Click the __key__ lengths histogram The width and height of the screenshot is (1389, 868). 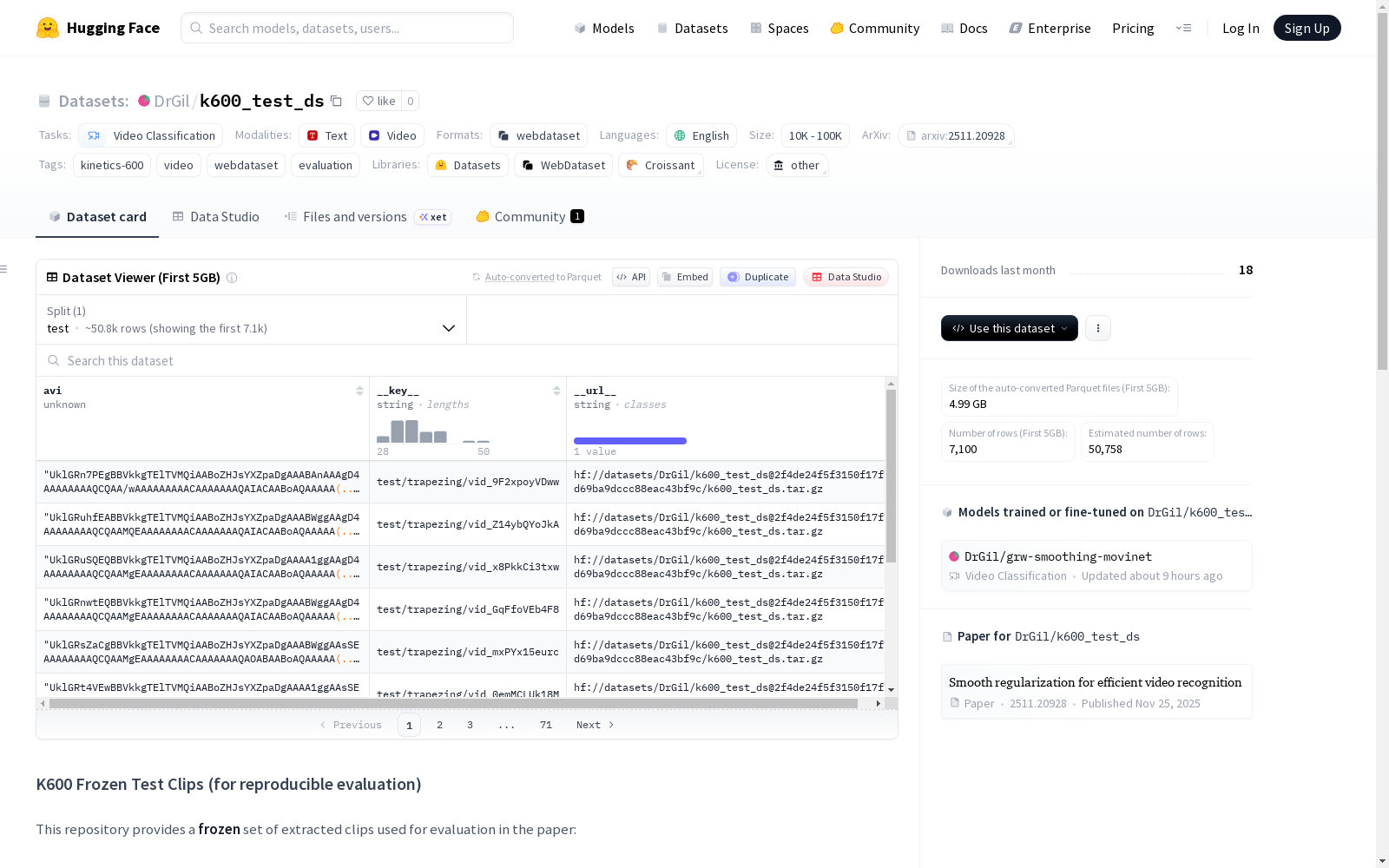point(433,431)
